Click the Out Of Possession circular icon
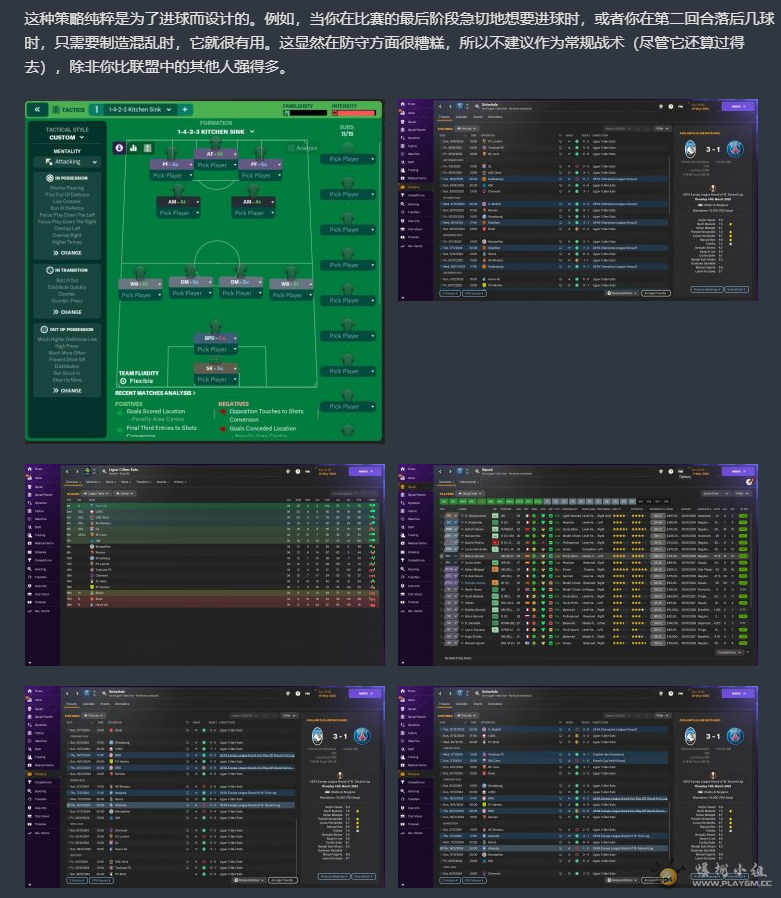 pos(44,329)
